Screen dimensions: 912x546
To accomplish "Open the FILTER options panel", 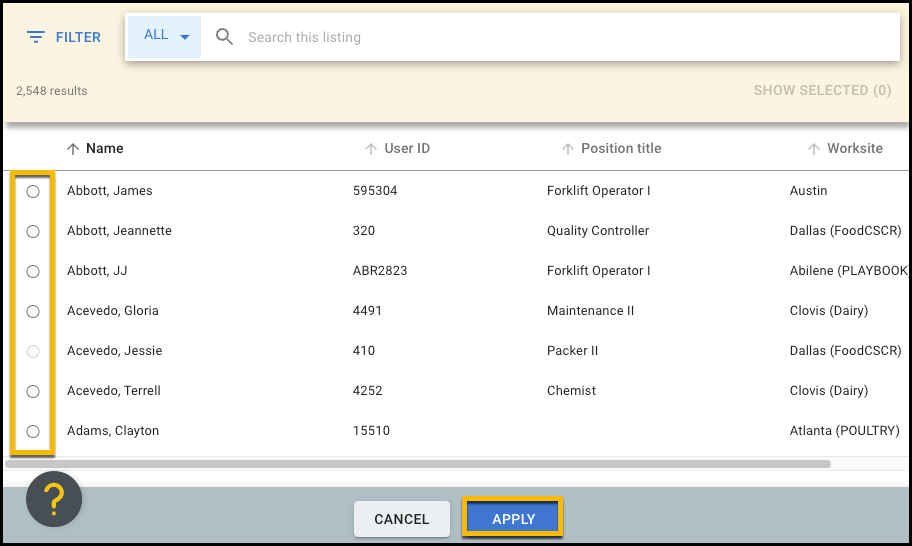I will point(64,37).
